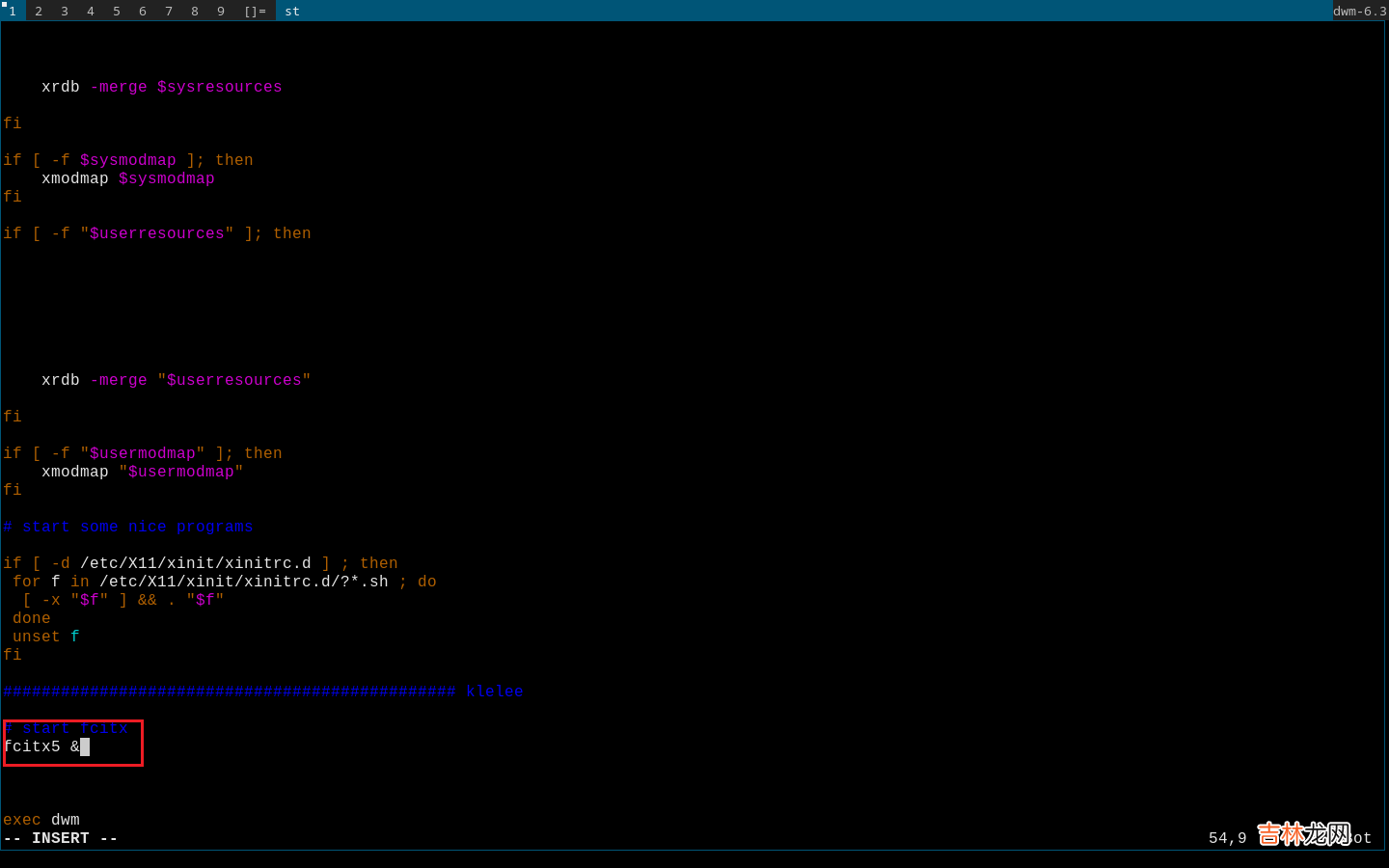
Task: Click the '# start some nice programs' comment
Action: tap(128, 527)
